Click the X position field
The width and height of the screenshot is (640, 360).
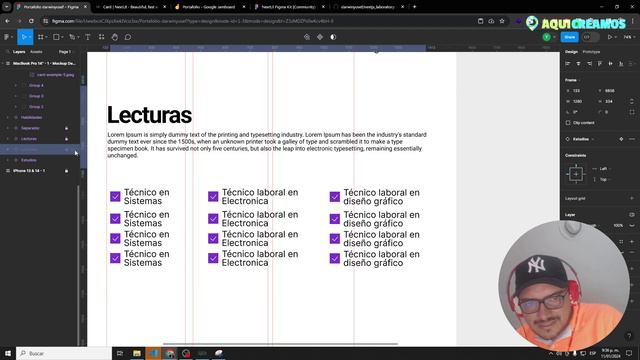pos(576,91)
